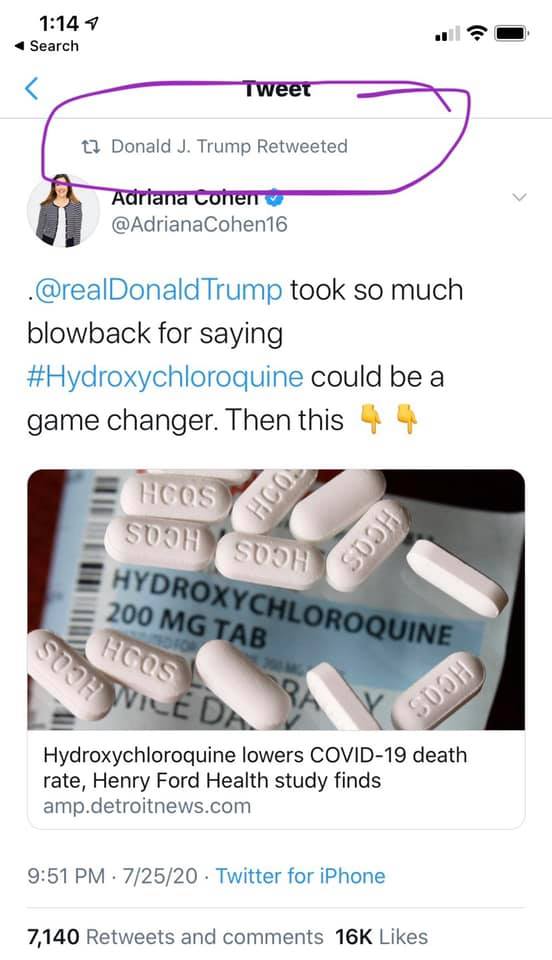Tap the cellular signal bars icon

(447, 34)
